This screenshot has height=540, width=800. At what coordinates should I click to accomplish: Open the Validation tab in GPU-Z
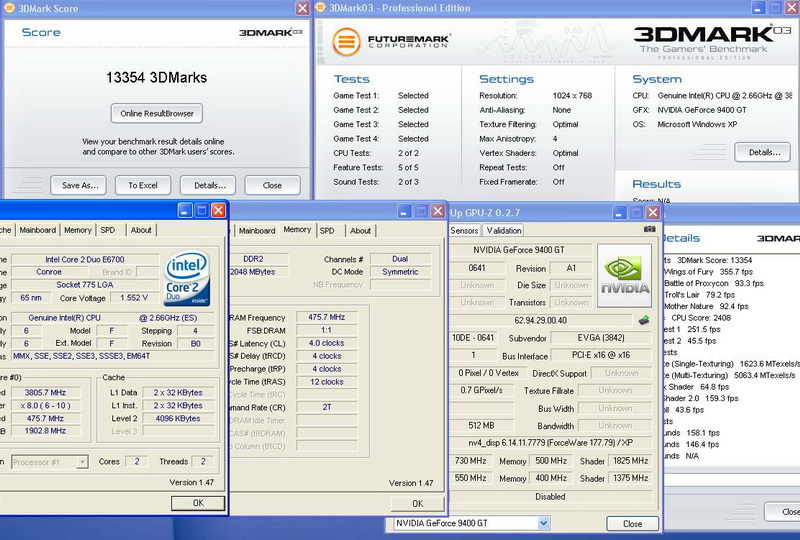click(x=504, y=230)
